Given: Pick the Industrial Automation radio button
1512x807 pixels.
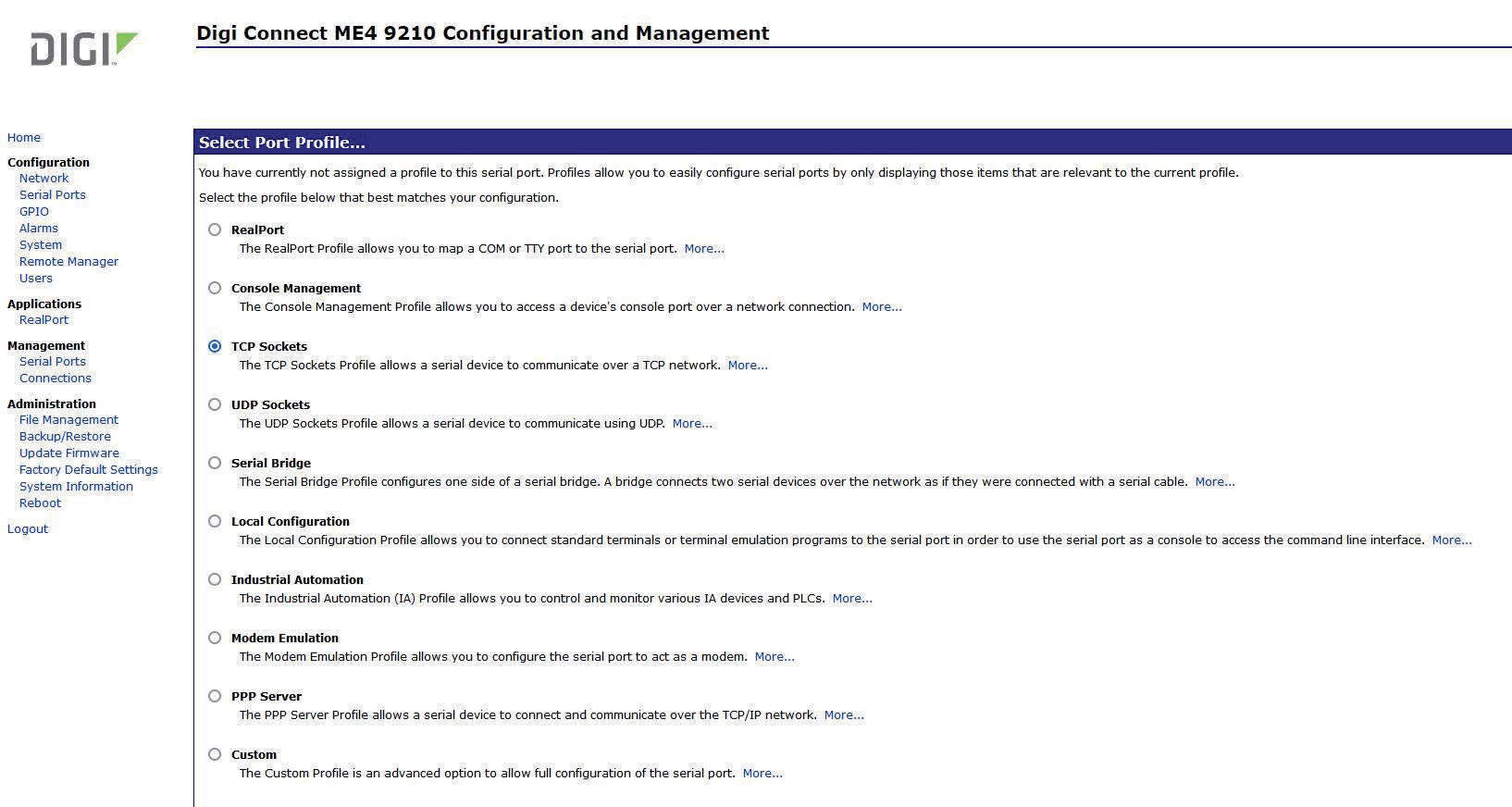Looking at the screenshot, I should [x=215, y=579].
